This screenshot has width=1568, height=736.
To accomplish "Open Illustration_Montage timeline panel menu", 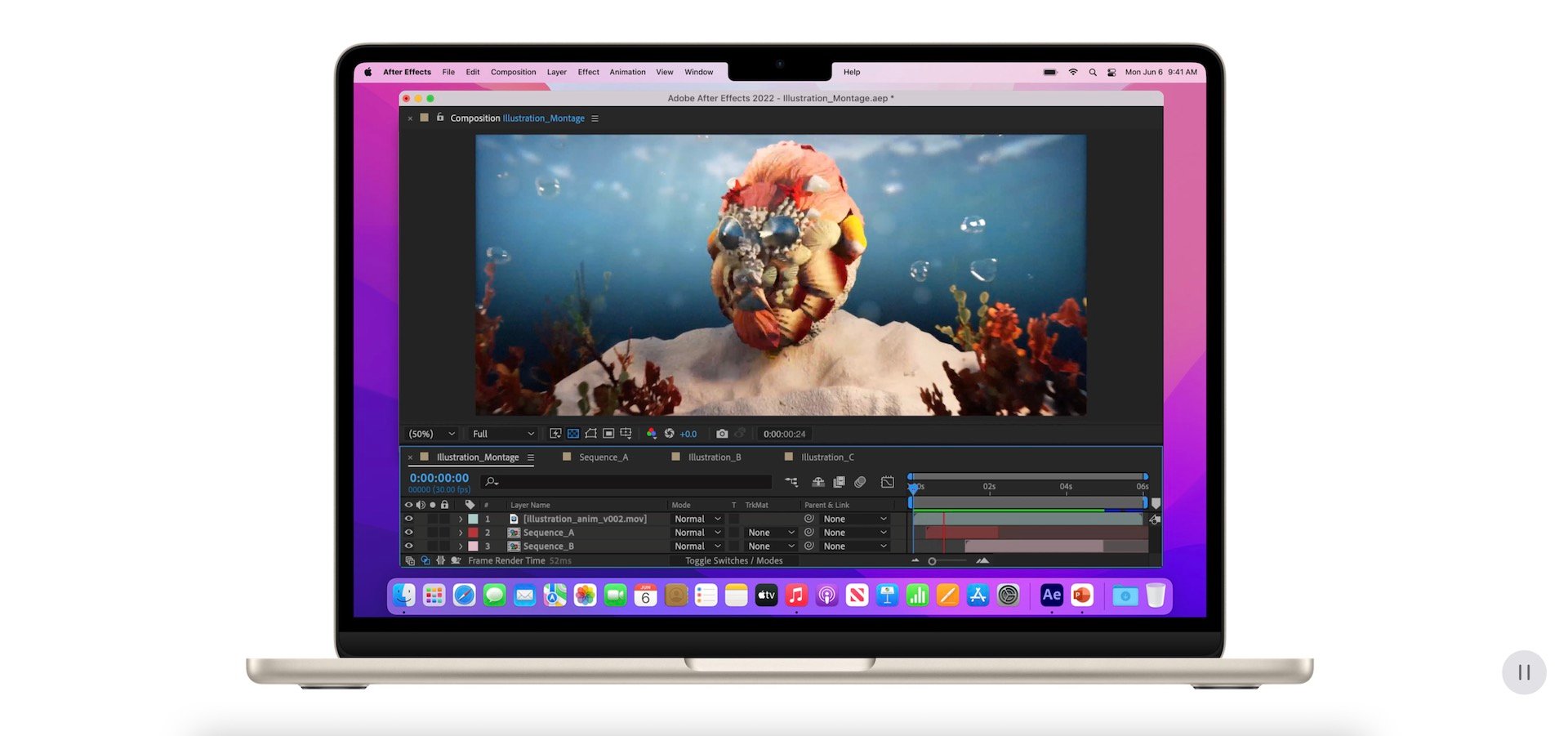I will pyautogui.click(x=531, y=457).
